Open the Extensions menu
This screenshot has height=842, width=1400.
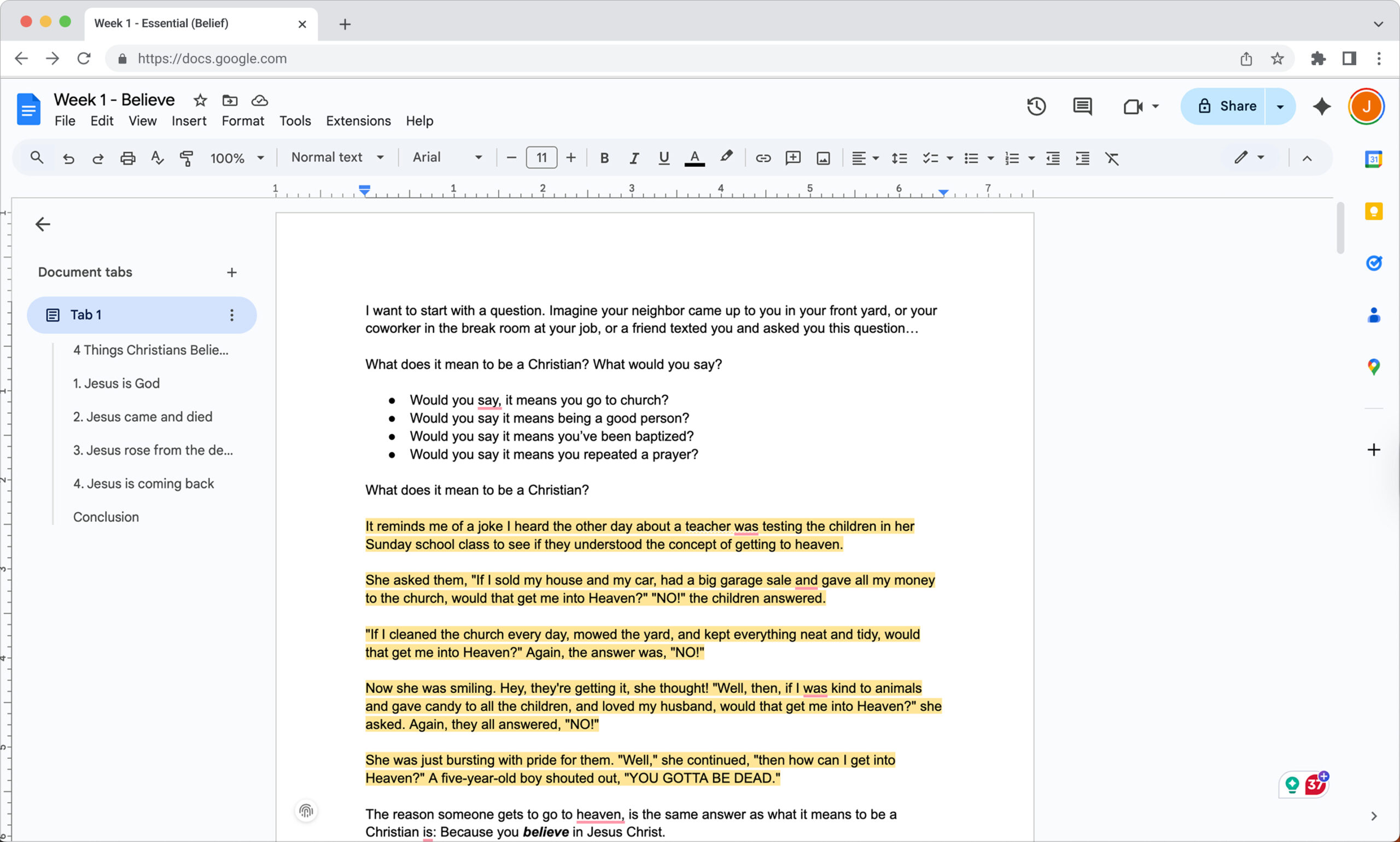coord(358,121)
